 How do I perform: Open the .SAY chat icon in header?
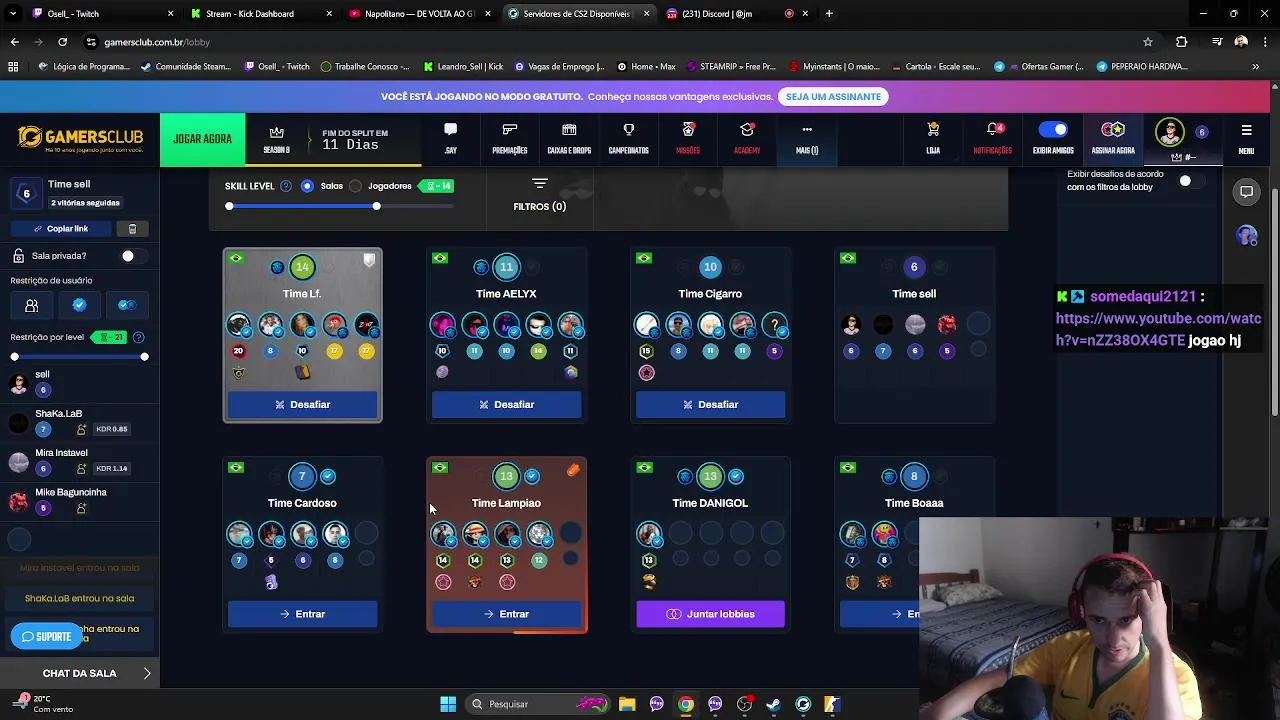[450, 130]
